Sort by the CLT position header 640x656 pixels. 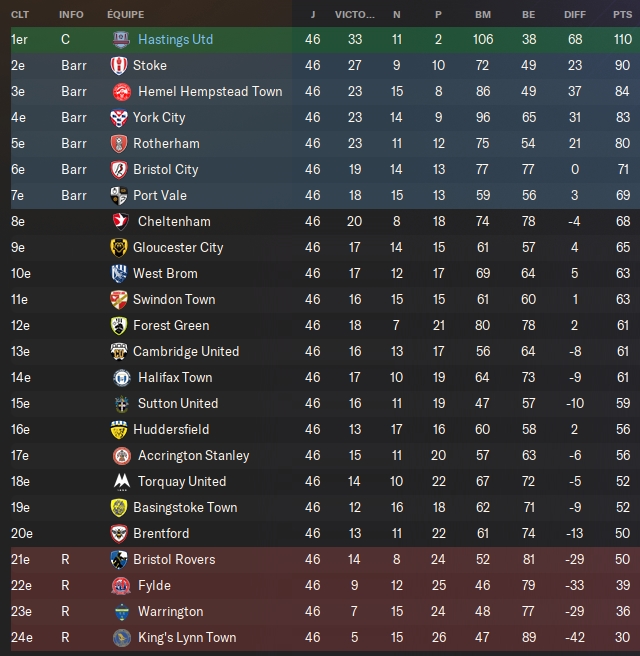[x=20, y=15]
